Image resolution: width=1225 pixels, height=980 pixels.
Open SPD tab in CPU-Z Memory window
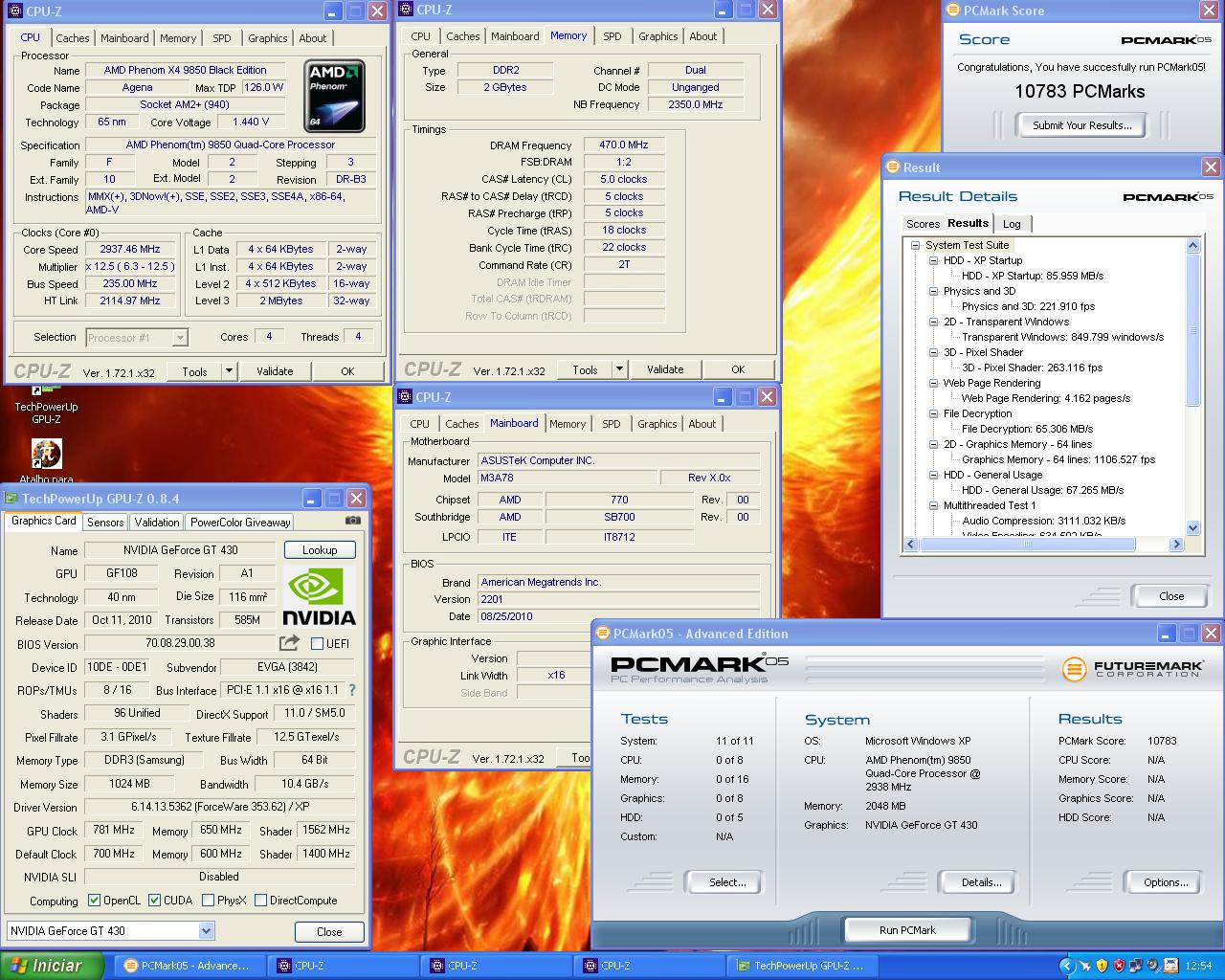612,36
